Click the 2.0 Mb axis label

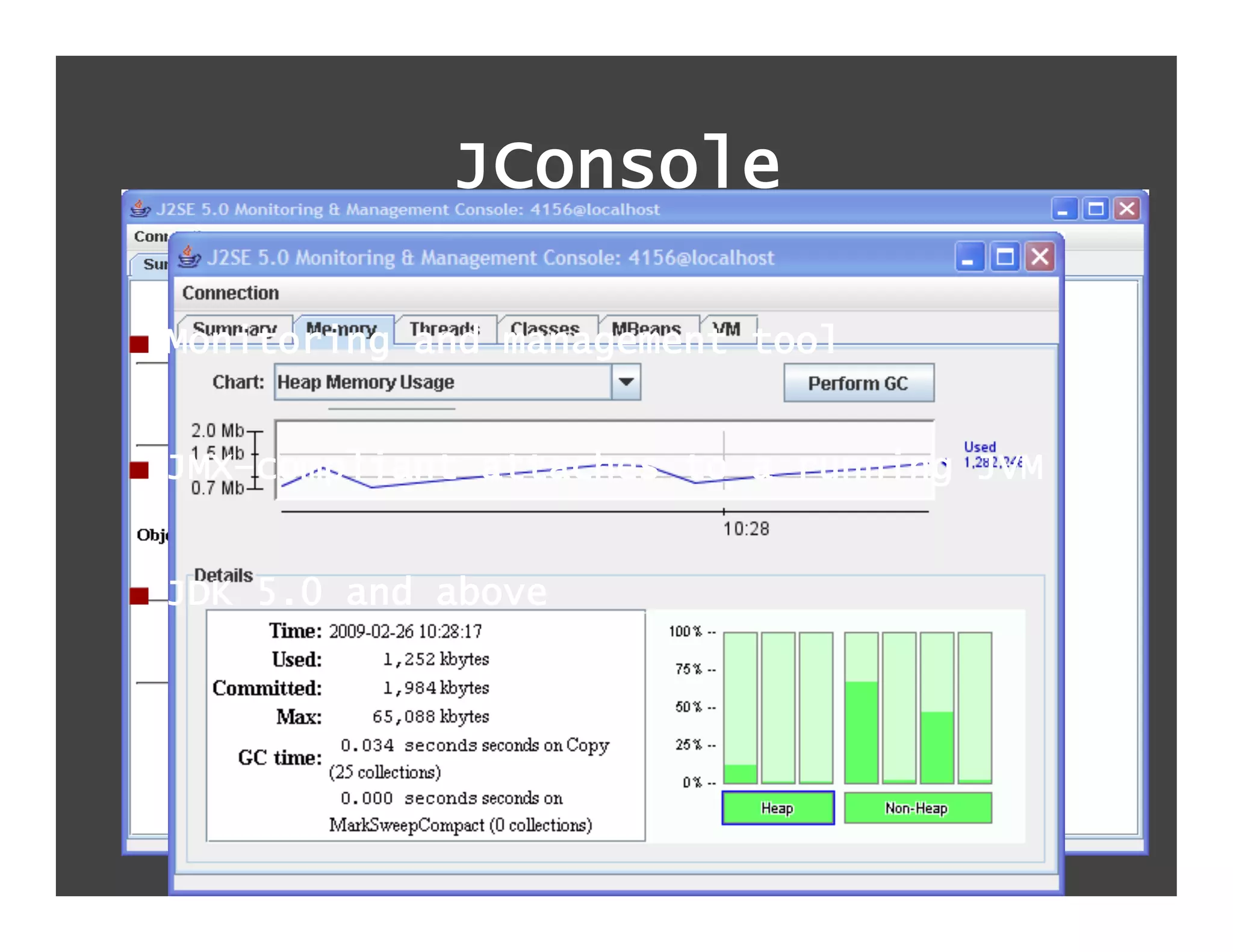(217, 431)
